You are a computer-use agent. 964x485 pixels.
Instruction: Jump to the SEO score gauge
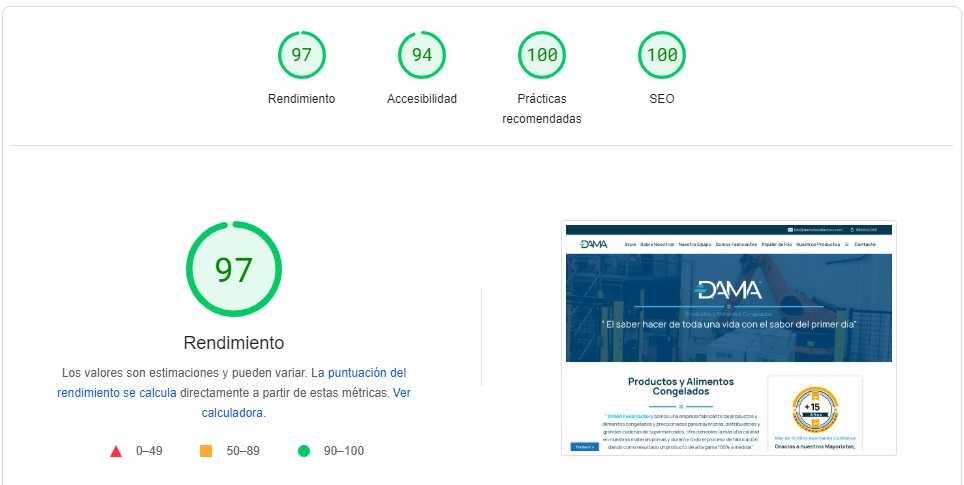[x=661, y=55]
